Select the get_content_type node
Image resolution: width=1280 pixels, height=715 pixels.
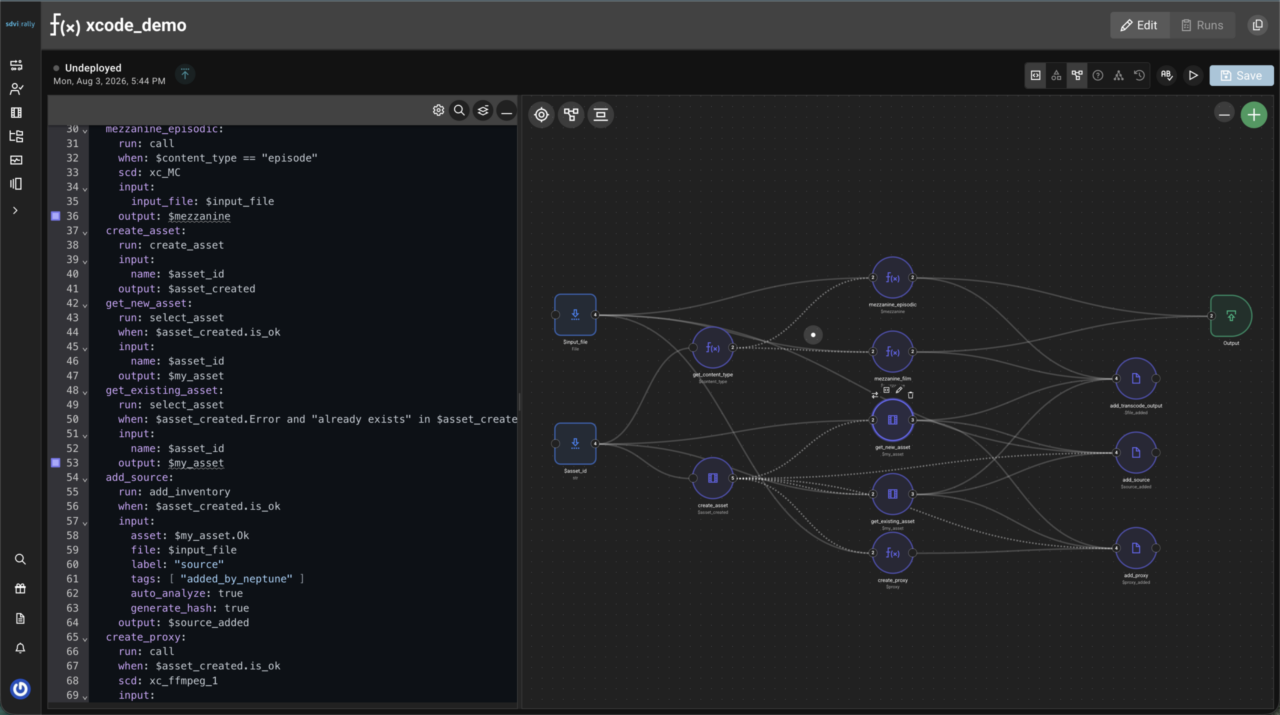(713, 348)
